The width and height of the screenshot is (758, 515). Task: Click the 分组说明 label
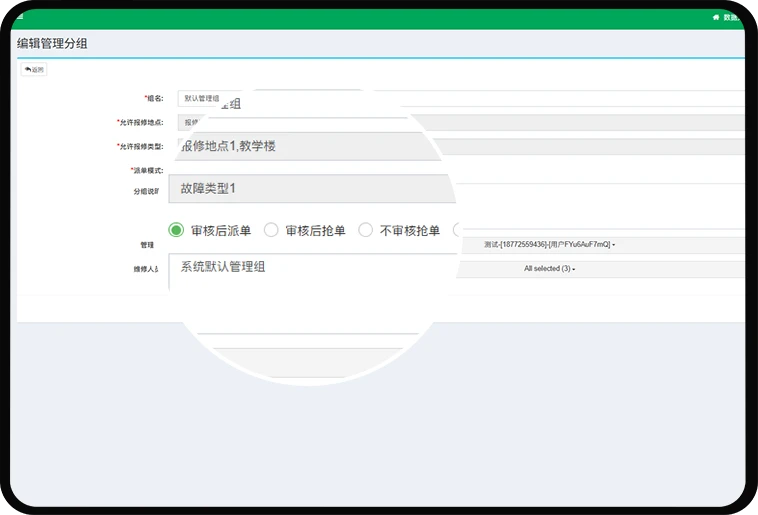[x=146, y=191]
